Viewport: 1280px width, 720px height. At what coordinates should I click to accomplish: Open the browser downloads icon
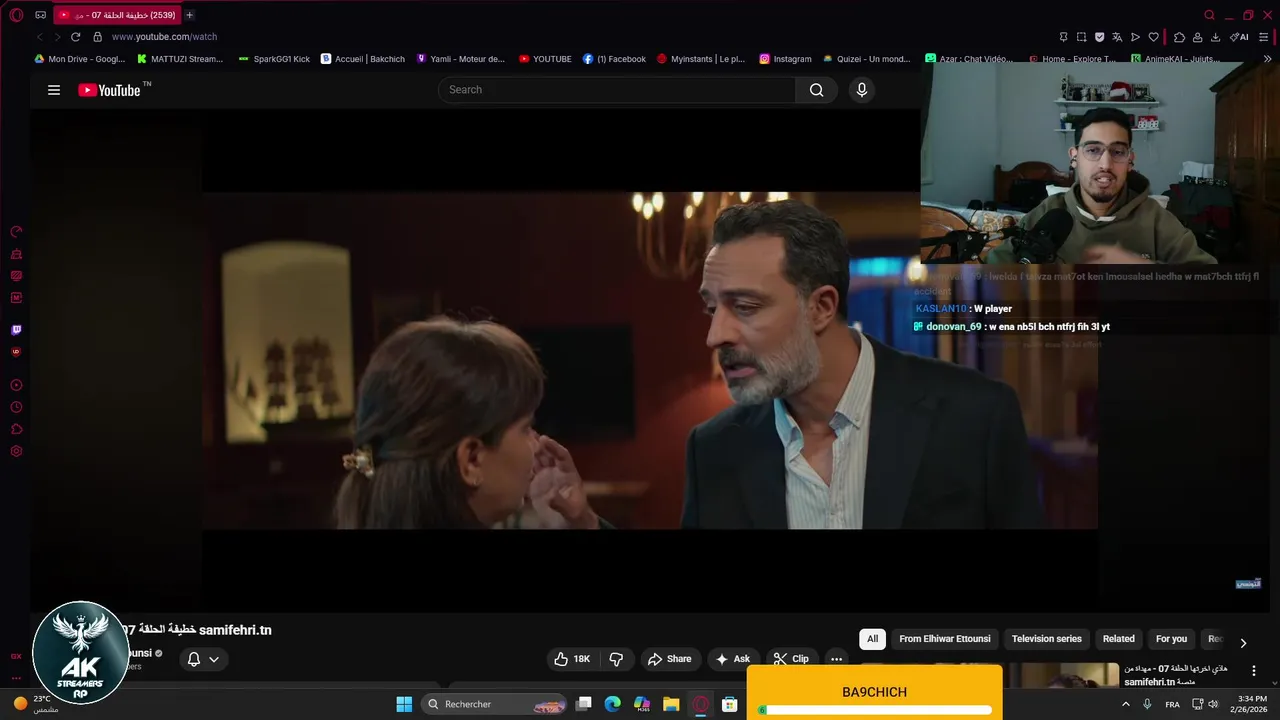[1215, 37]
